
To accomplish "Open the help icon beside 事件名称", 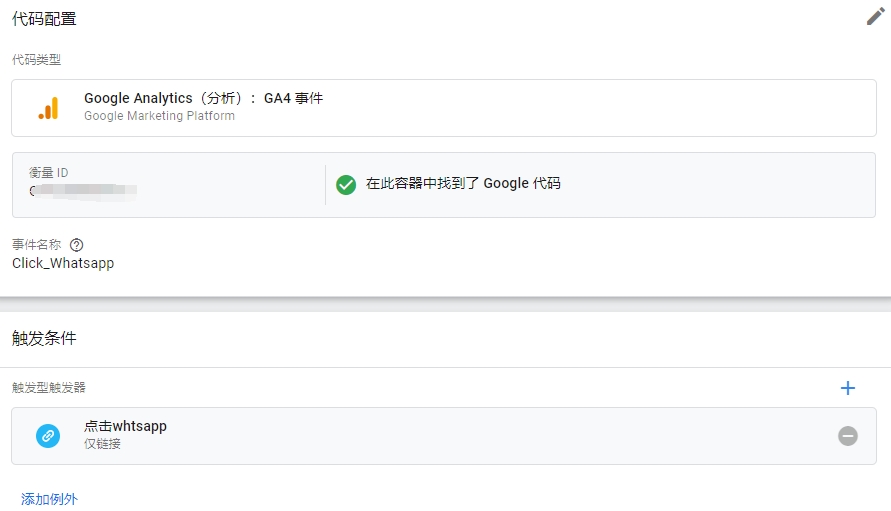I will 76,245.
